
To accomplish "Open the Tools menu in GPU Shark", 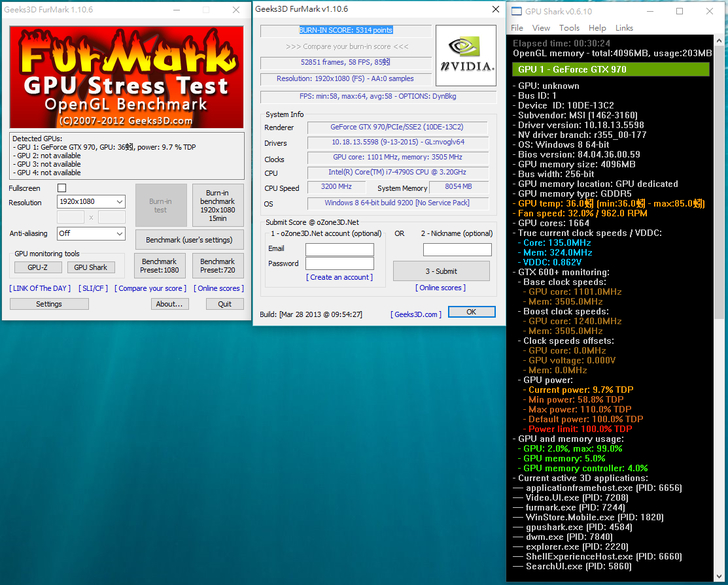I will click(569, 28).
